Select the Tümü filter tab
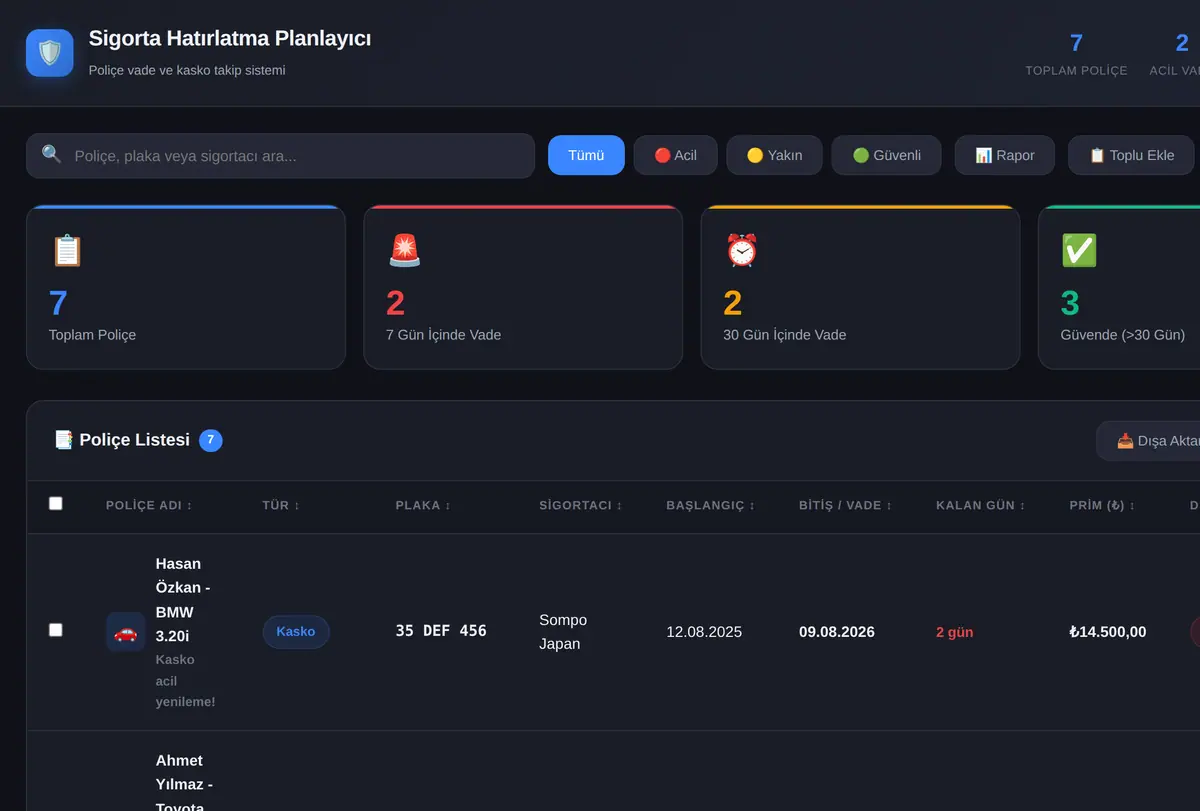The height and width of the screenshot is (811, 1200). 586,155
